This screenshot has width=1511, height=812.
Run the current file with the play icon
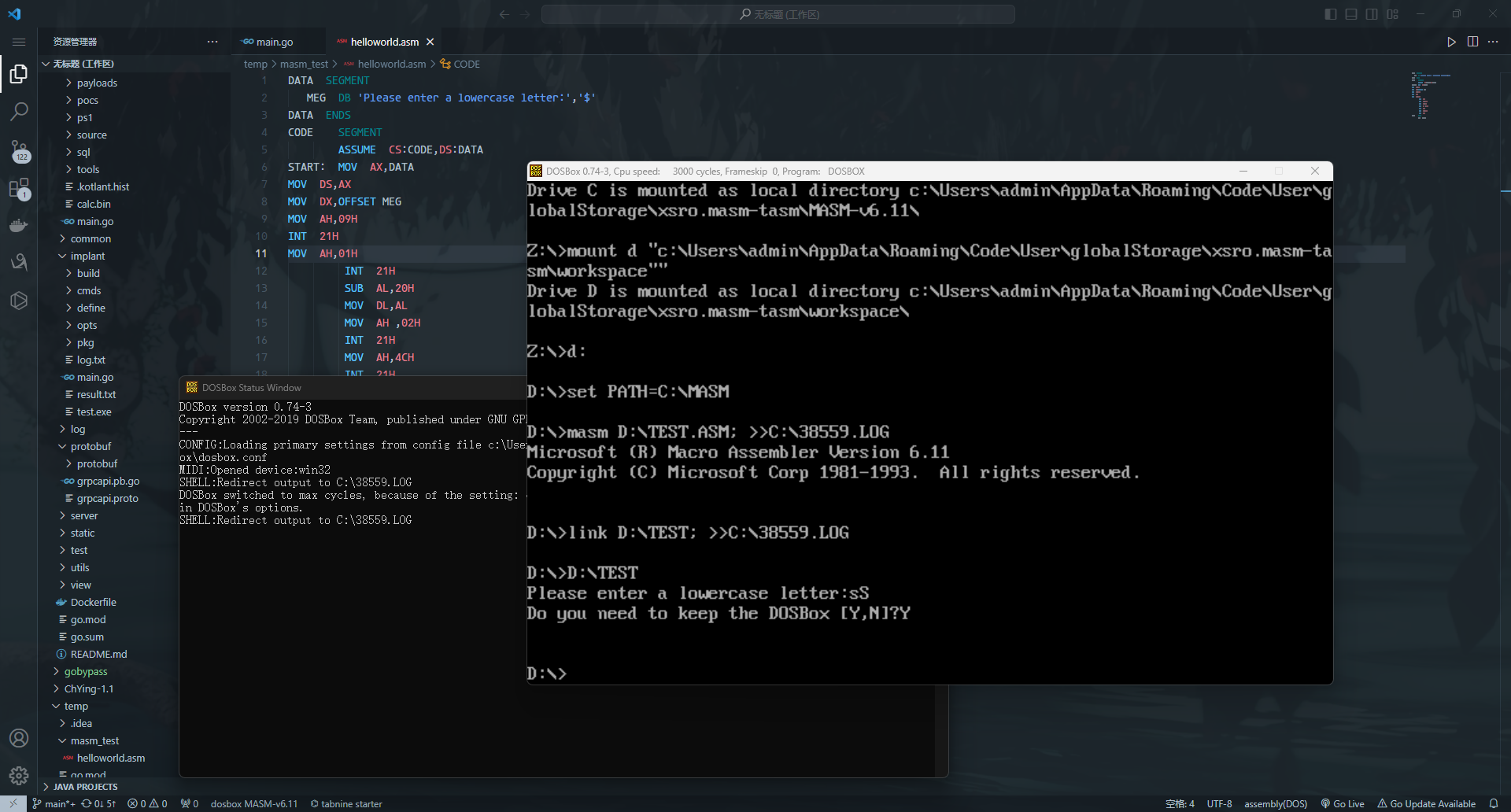click(x=1451, y=42)
